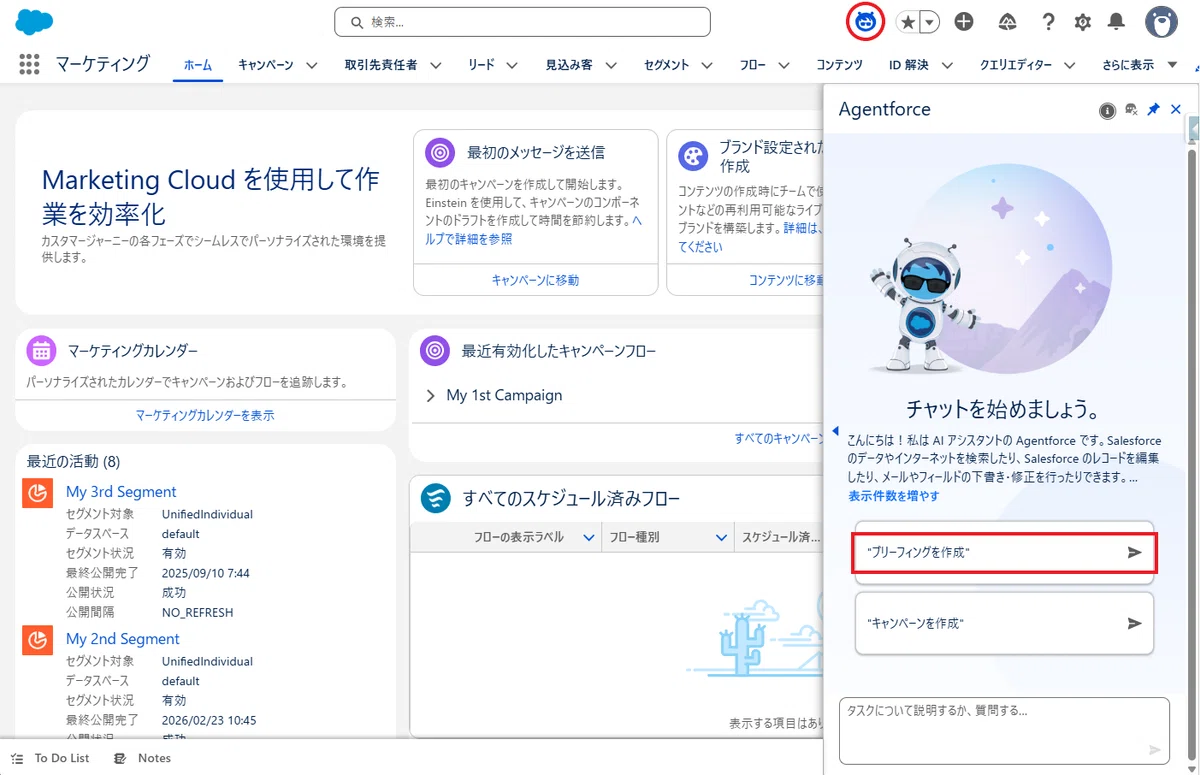
Task: Open the favorites list dropdown arrow
Action: click(930, 22)
